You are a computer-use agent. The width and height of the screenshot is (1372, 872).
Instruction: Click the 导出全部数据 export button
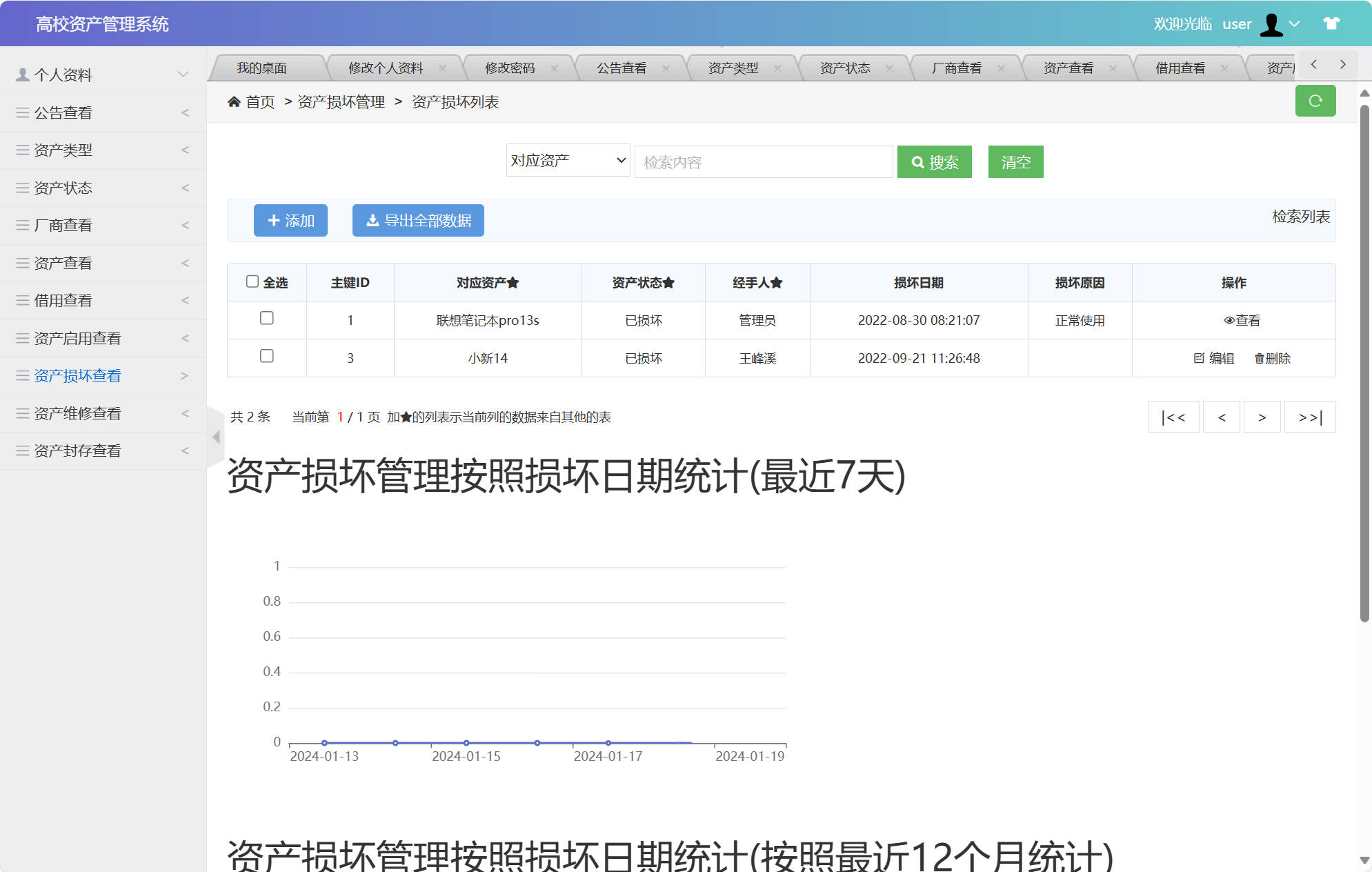point(417,220)
